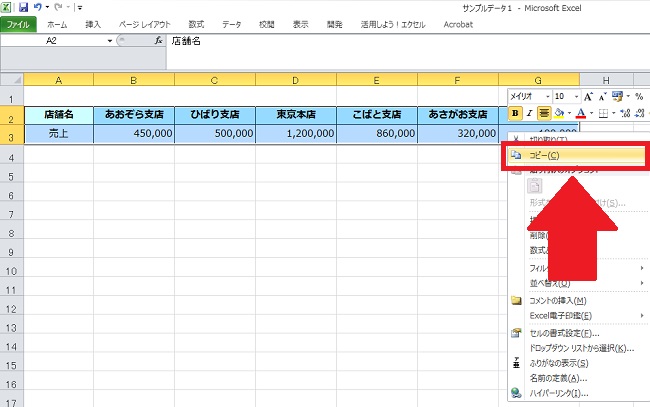Open the 挿入 ribbon tab
650x407 pixels.
tap(93, 23)
